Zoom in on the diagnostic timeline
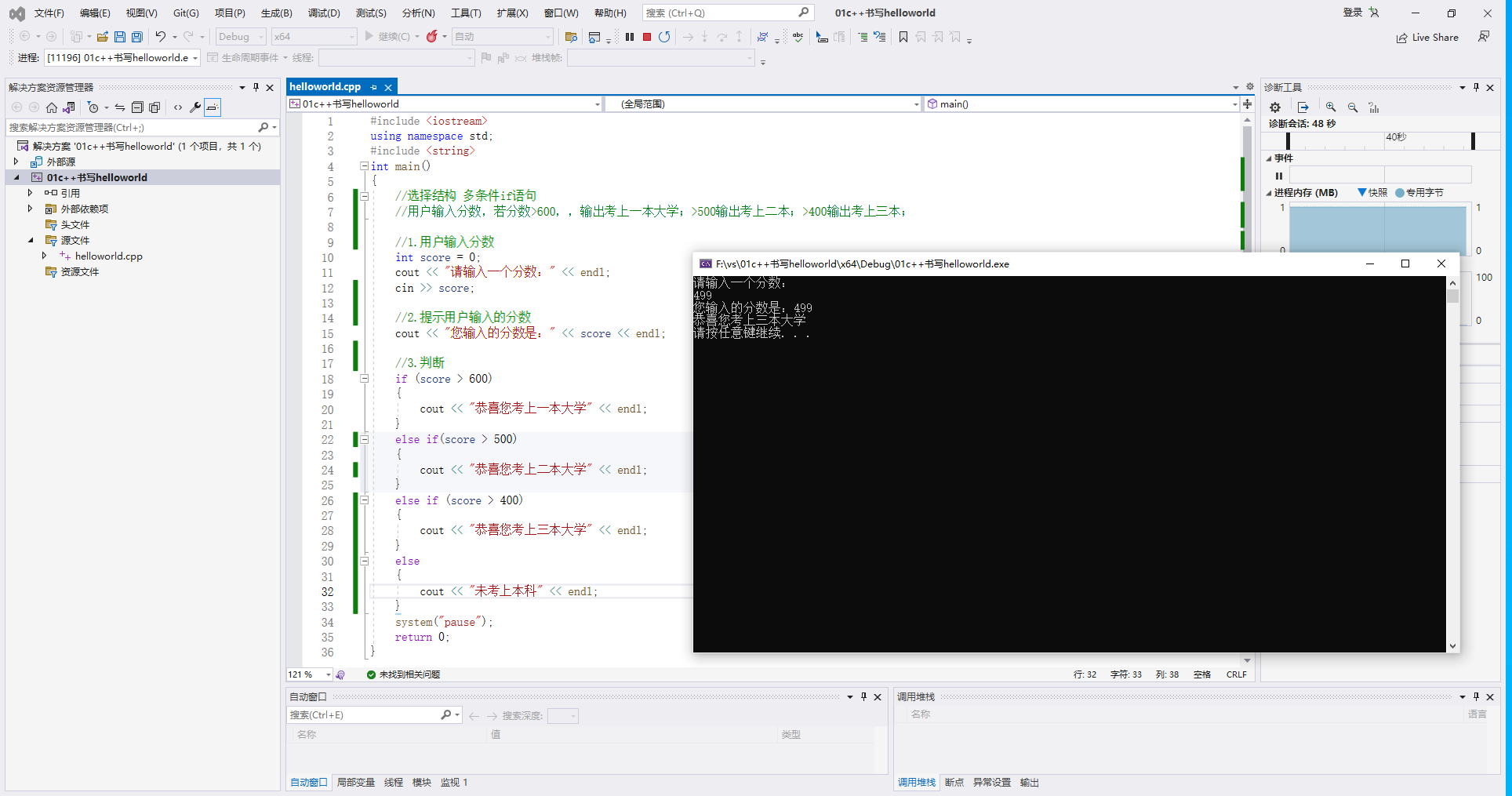This screenshot has width=1512, height=796. tap(1331, 107)
